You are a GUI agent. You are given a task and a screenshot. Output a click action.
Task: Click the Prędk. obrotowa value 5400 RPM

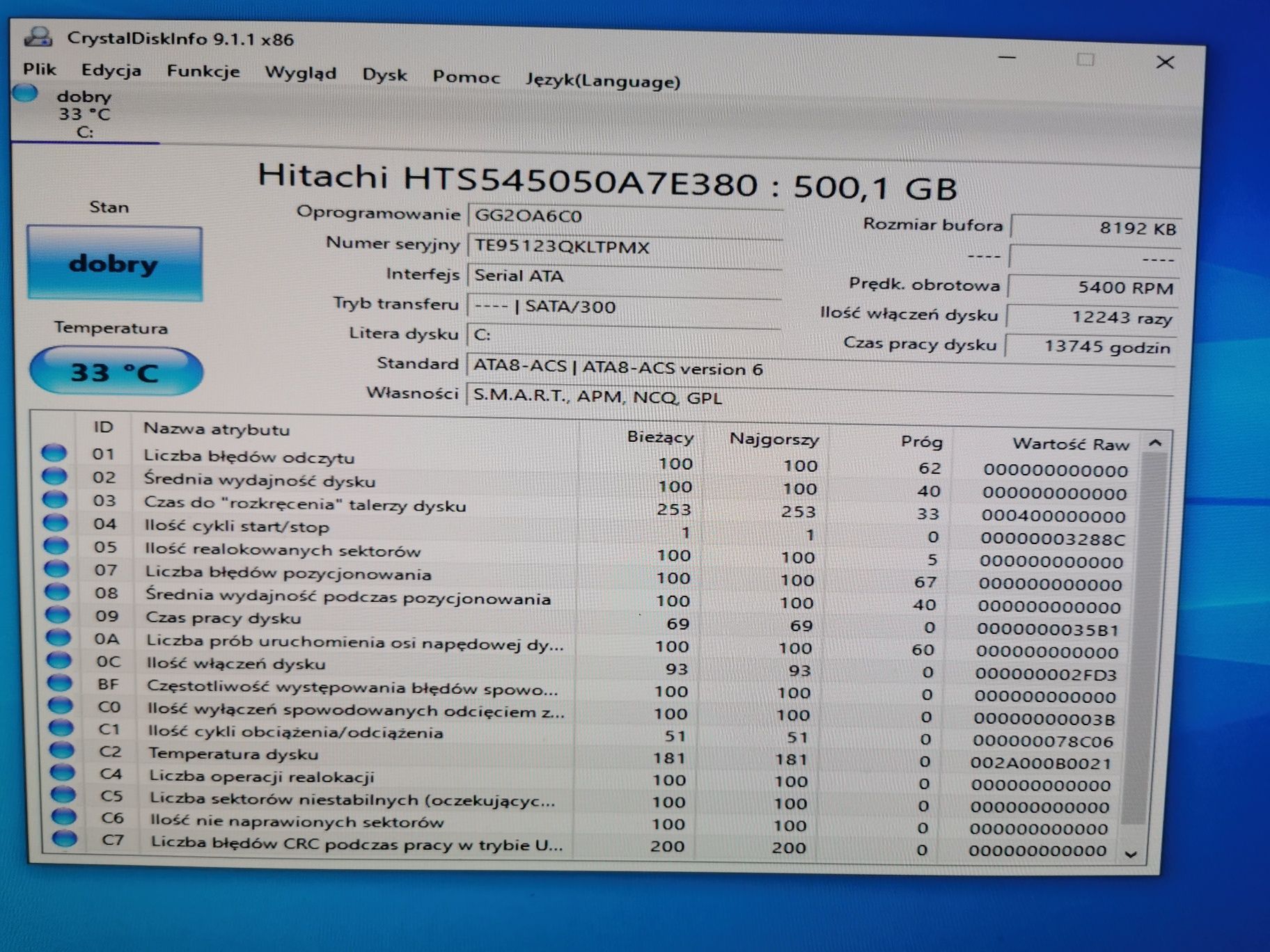1093,287
